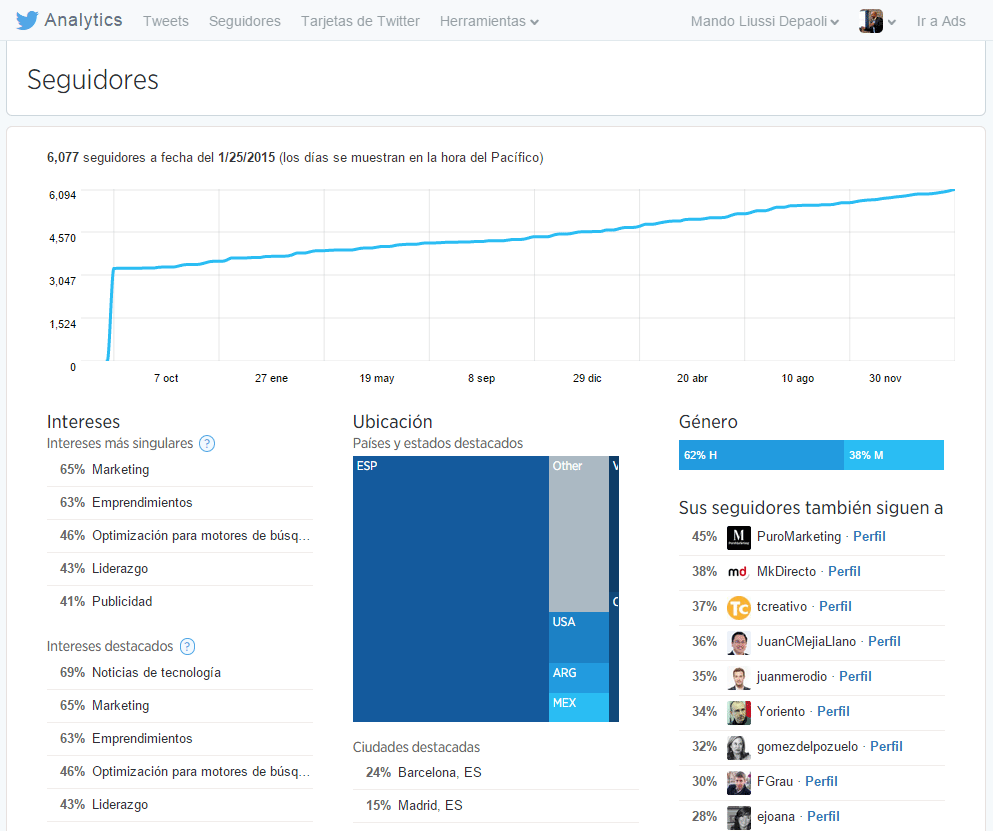This screenshot has width=993, height=831.
Task: Open Tarjetas de Twitter tab
Action: click(x=360, y=21)
